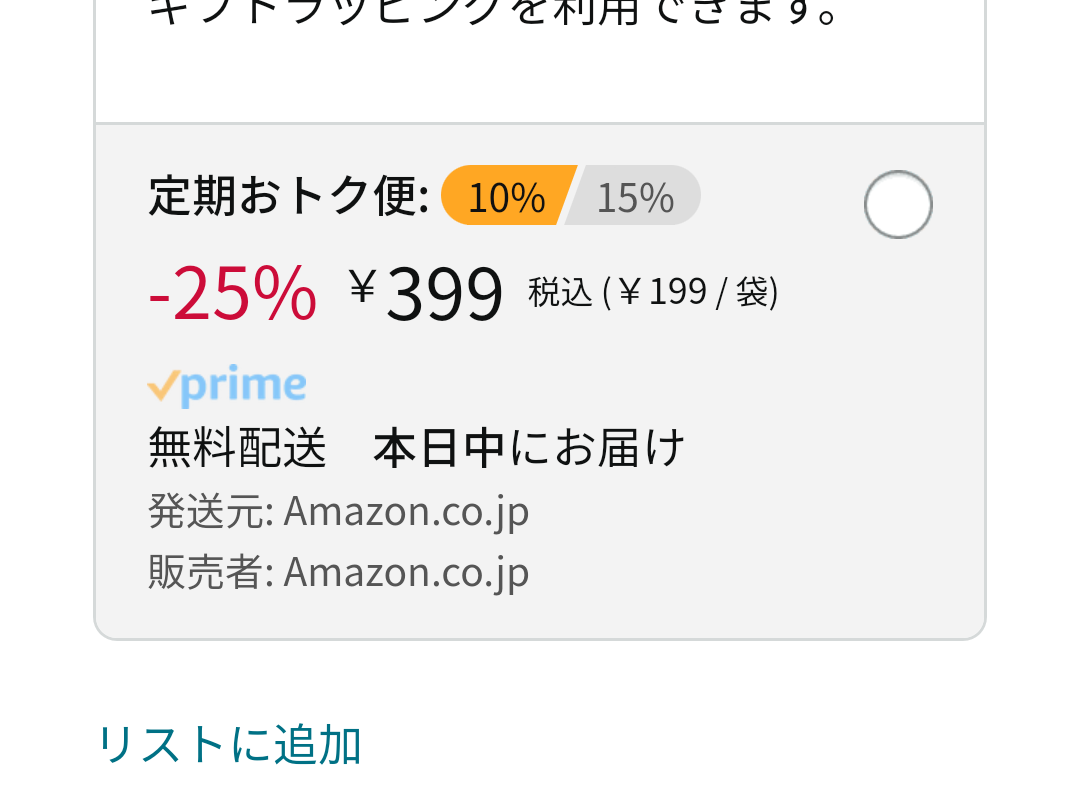Viewport: 1080px width, 788px height.
Task: Click the orange prime checkmark
Action: point(163,385)
